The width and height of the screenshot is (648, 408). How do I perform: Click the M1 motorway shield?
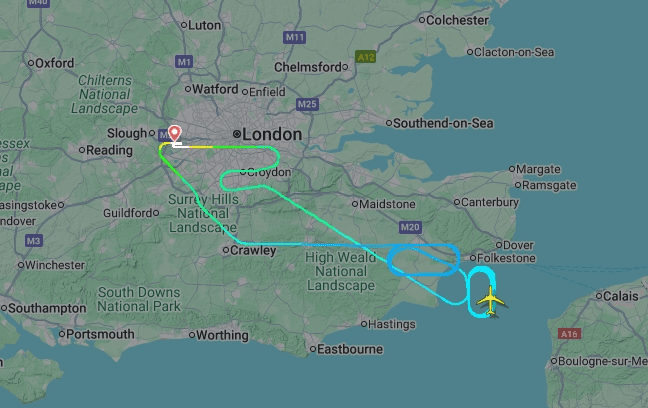coord(183,62)
